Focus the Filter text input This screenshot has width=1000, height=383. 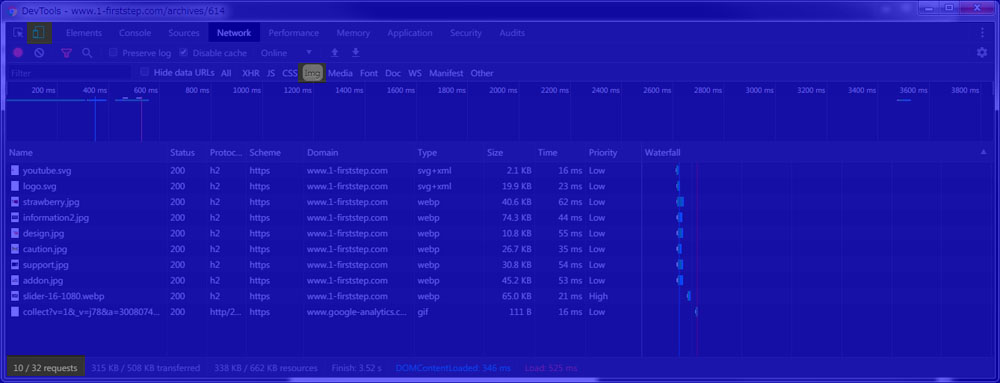(70, 73)
